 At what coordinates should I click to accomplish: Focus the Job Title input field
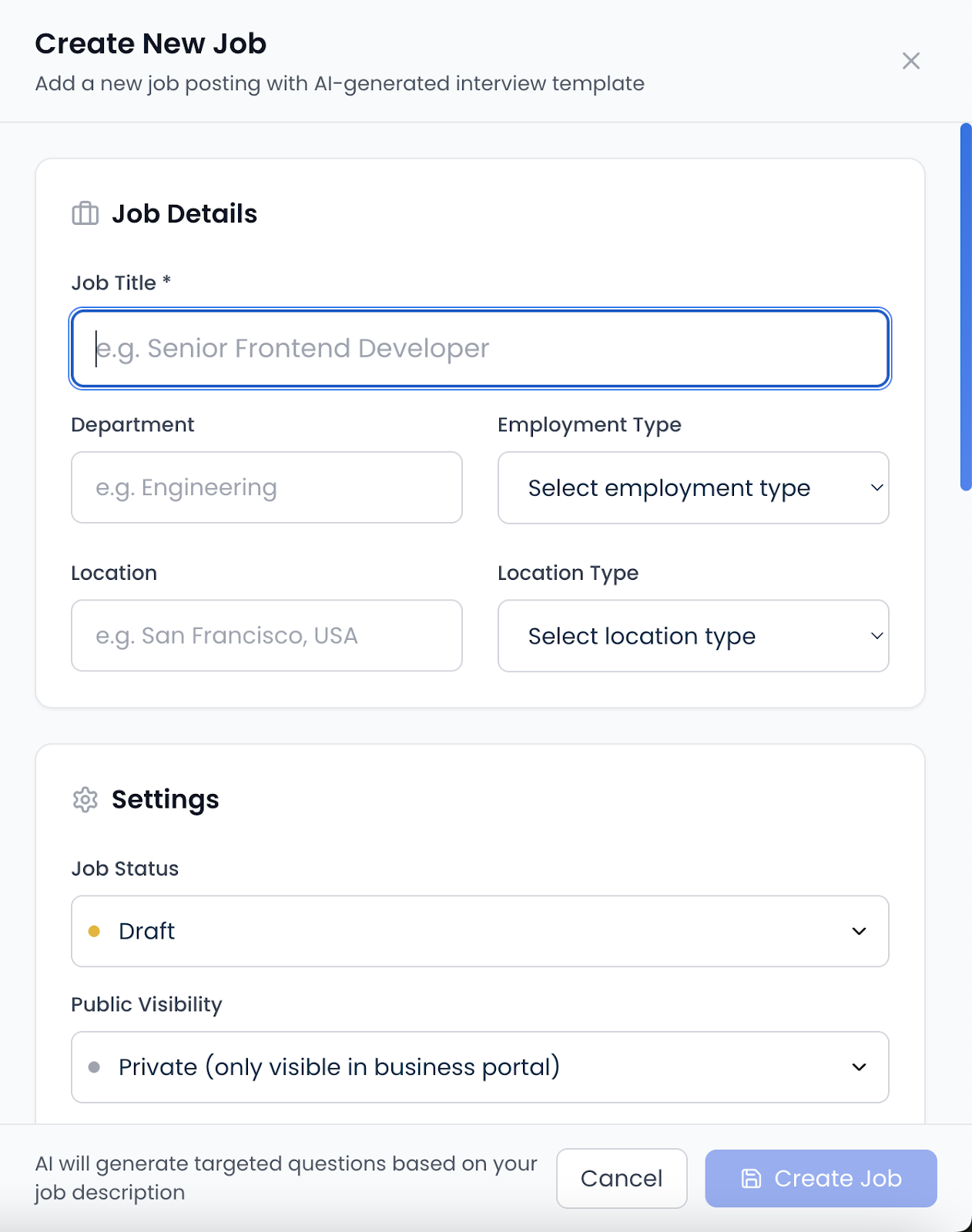pyautogui.click(x=479, y=349)
